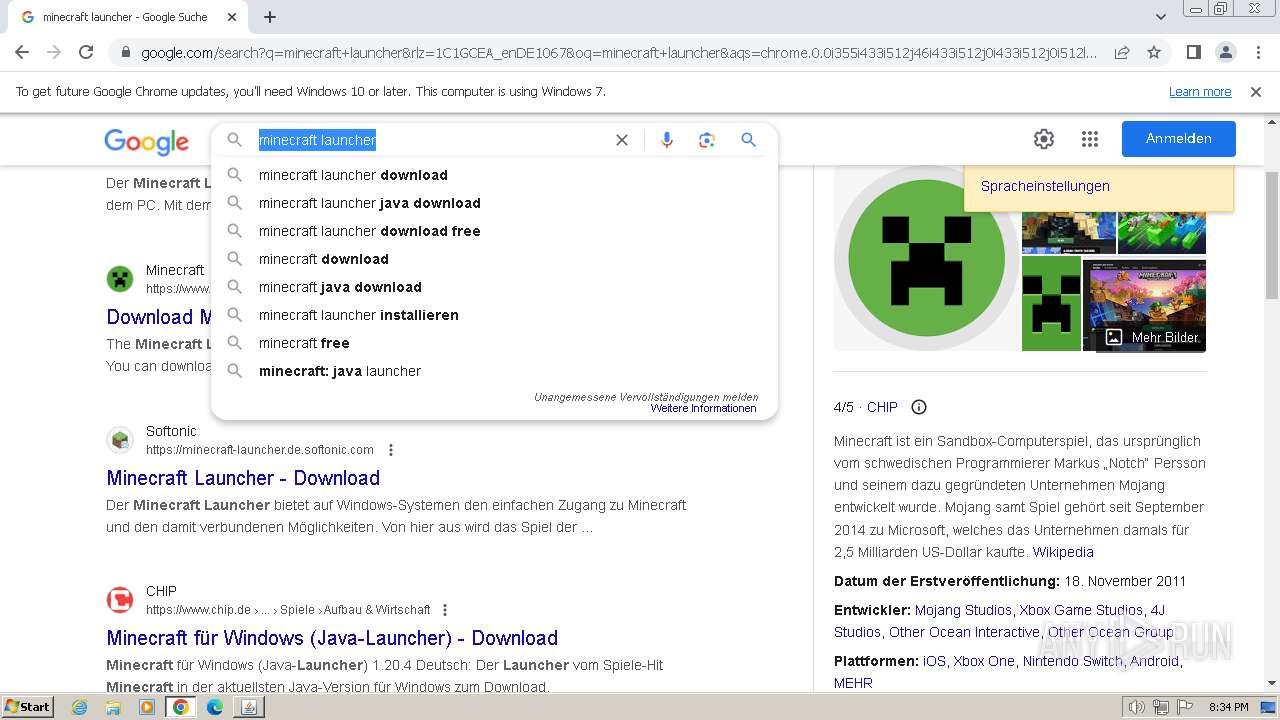Click rating info icon next to CHIP

click(919, 407)
